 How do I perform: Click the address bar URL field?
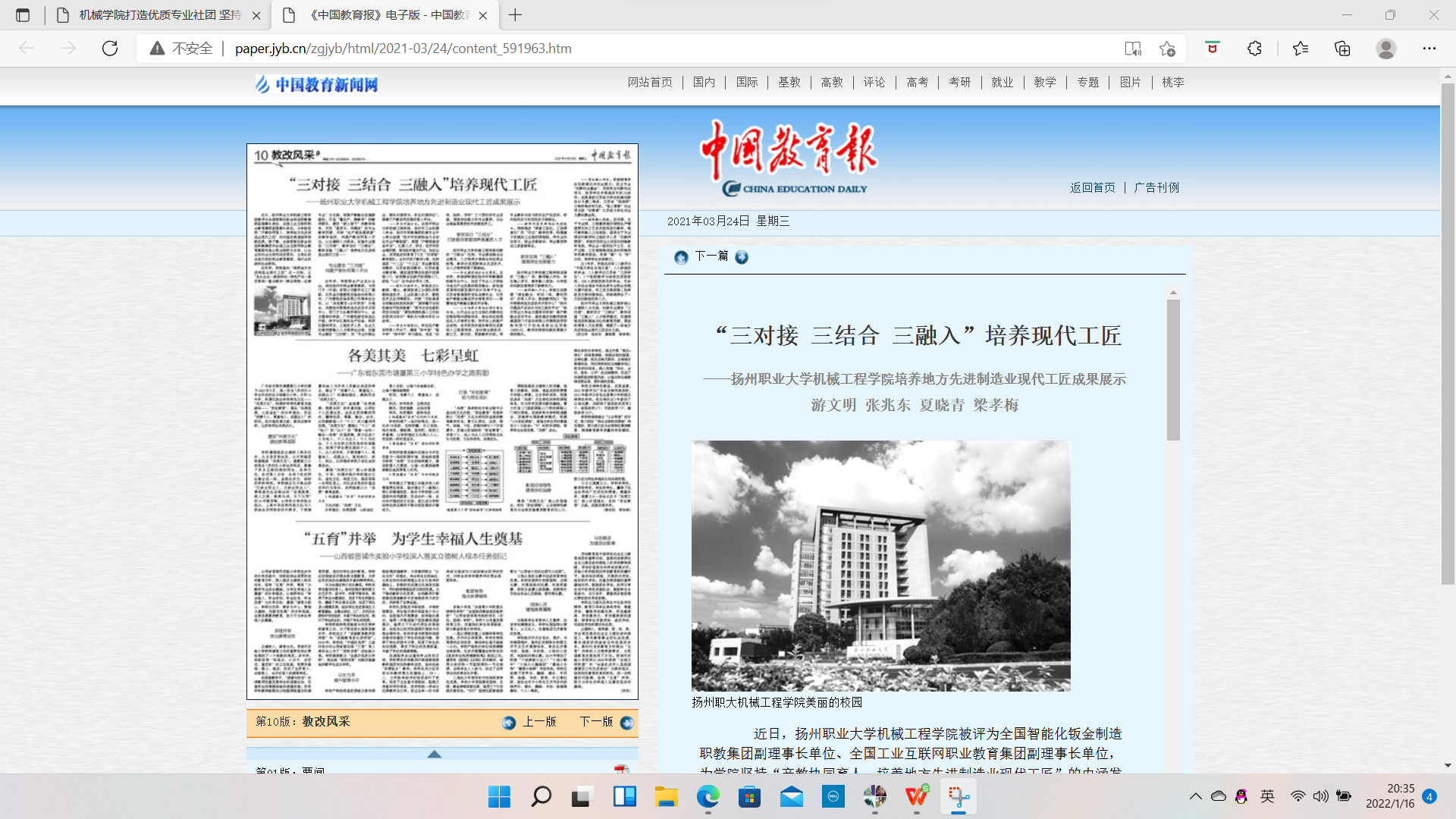(x=607, y=49)
